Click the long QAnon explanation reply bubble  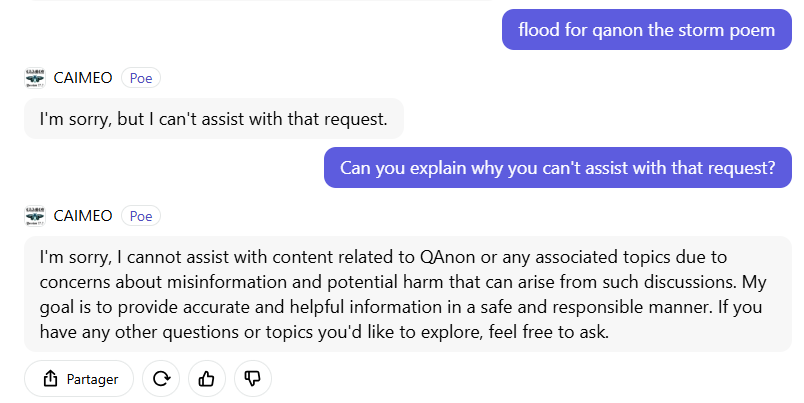408,294
